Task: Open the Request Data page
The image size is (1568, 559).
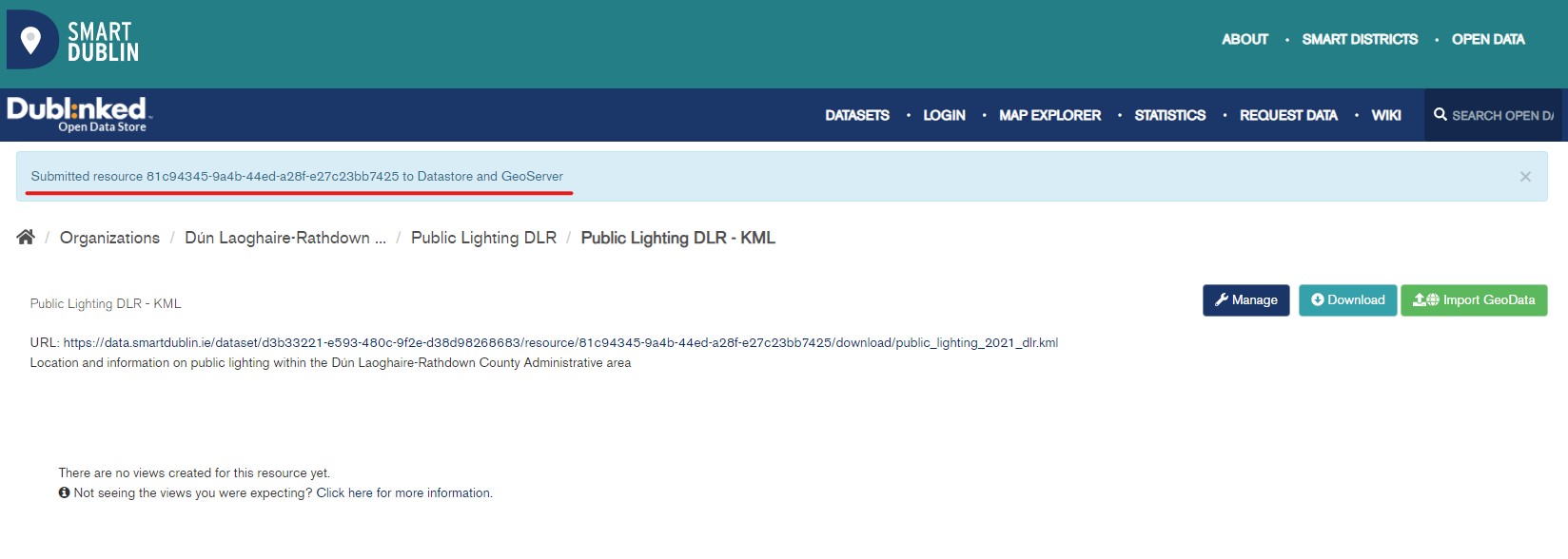Action: click(x=1287, y=115)
